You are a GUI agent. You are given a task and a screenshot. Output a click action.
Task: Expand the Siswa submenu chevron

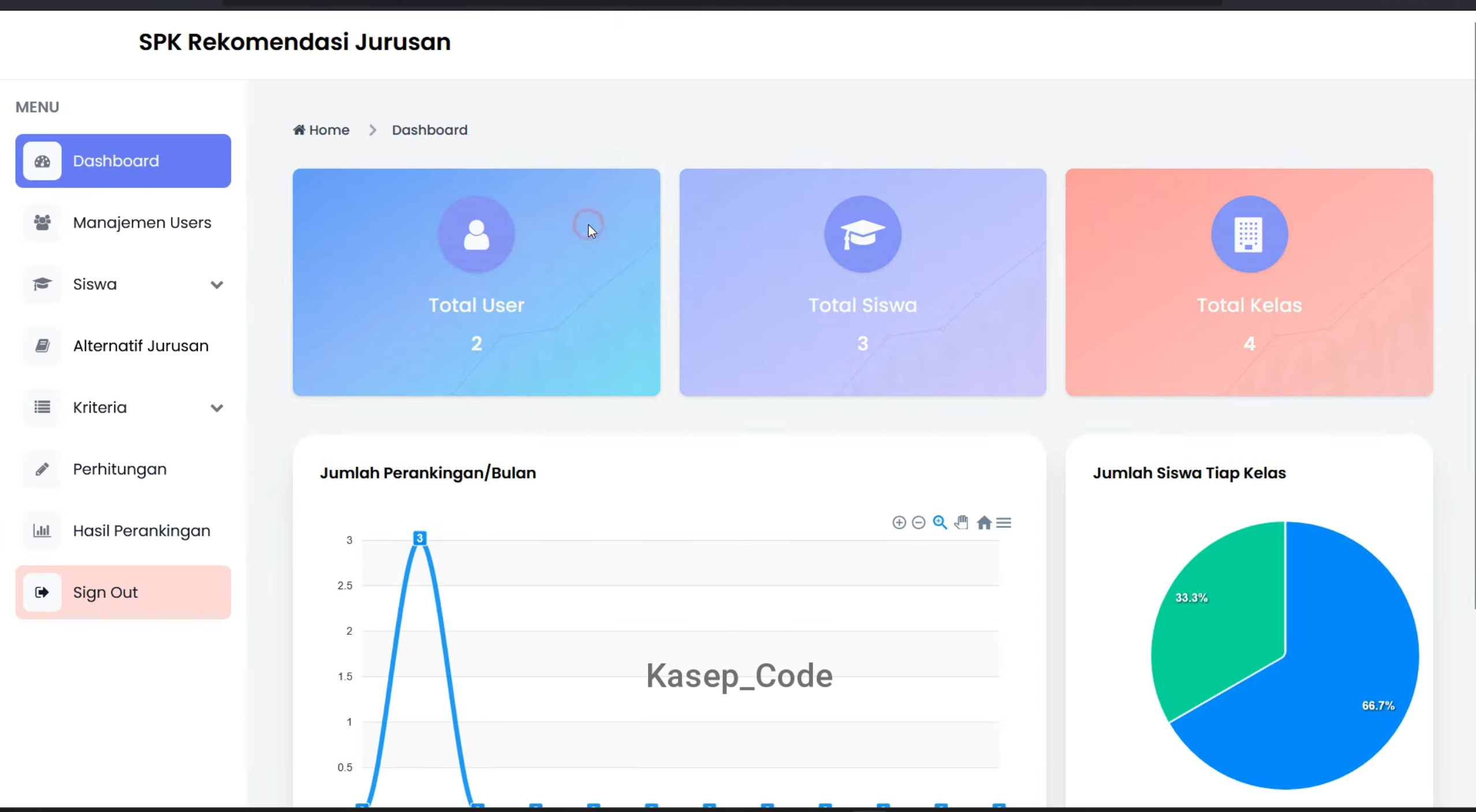217,285
